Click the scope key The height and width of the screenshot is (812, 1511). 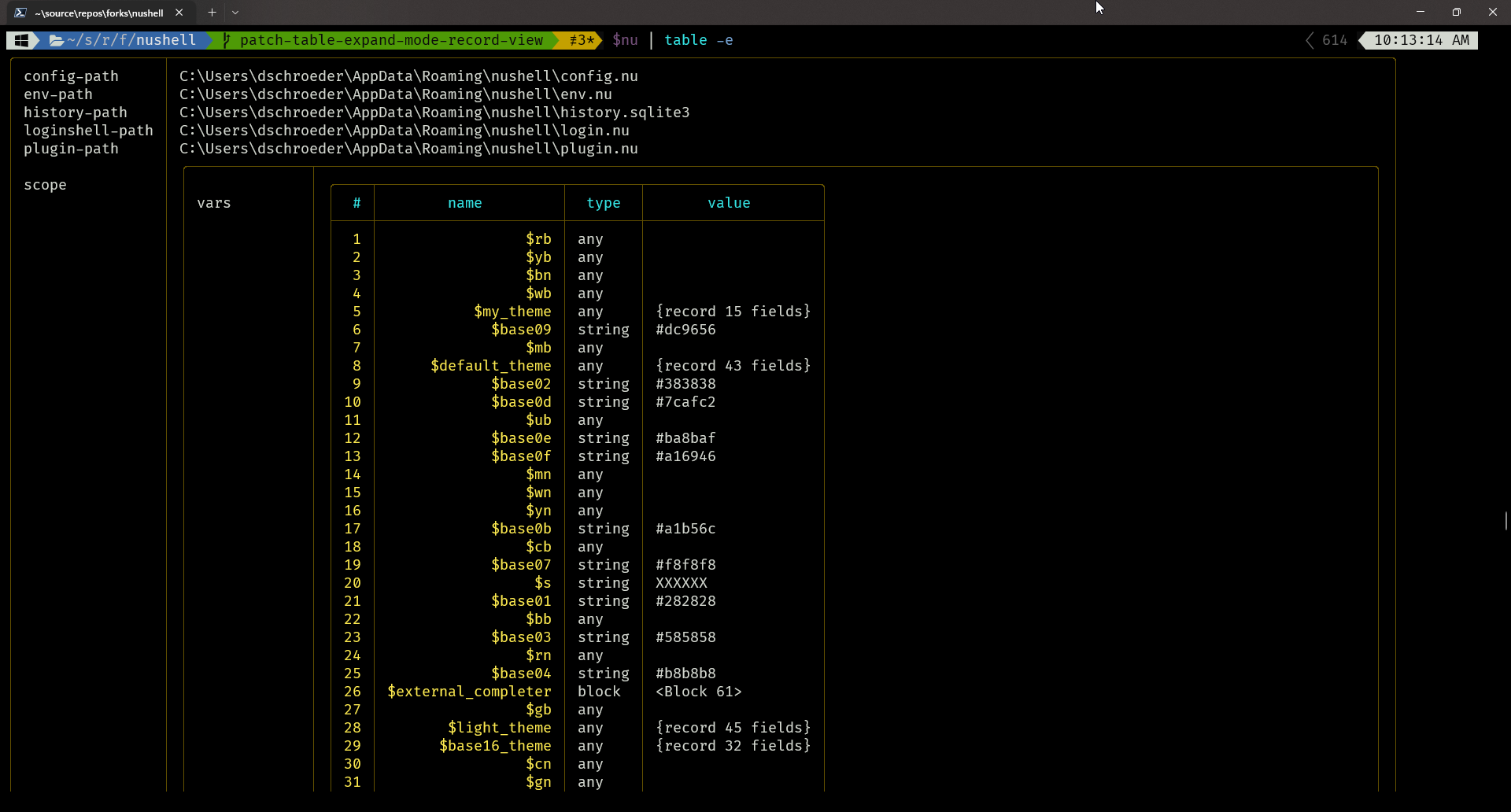(45, 185)
